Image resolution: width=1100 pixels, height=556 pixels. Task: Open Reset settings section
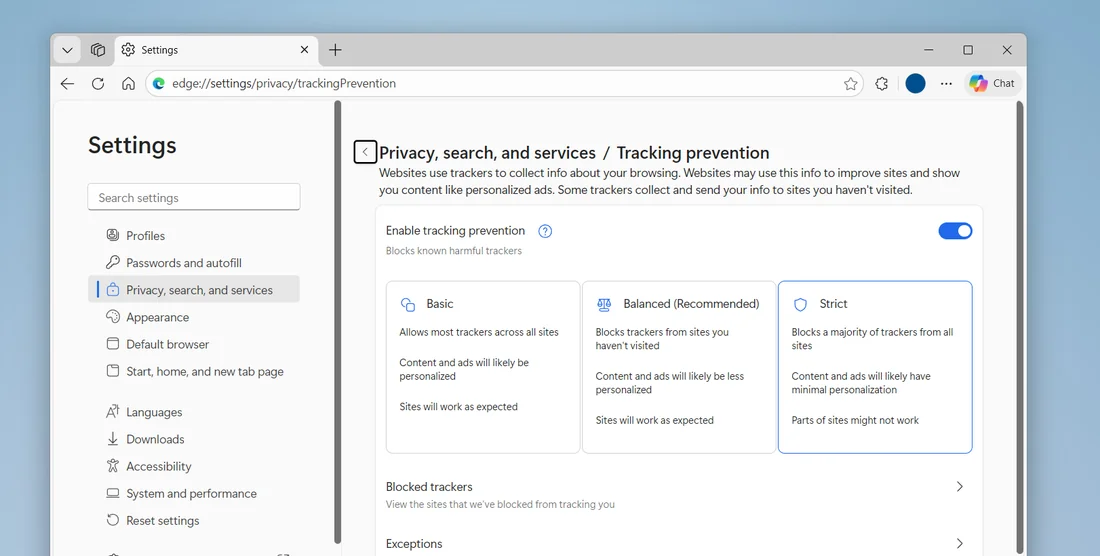[194, 520]
